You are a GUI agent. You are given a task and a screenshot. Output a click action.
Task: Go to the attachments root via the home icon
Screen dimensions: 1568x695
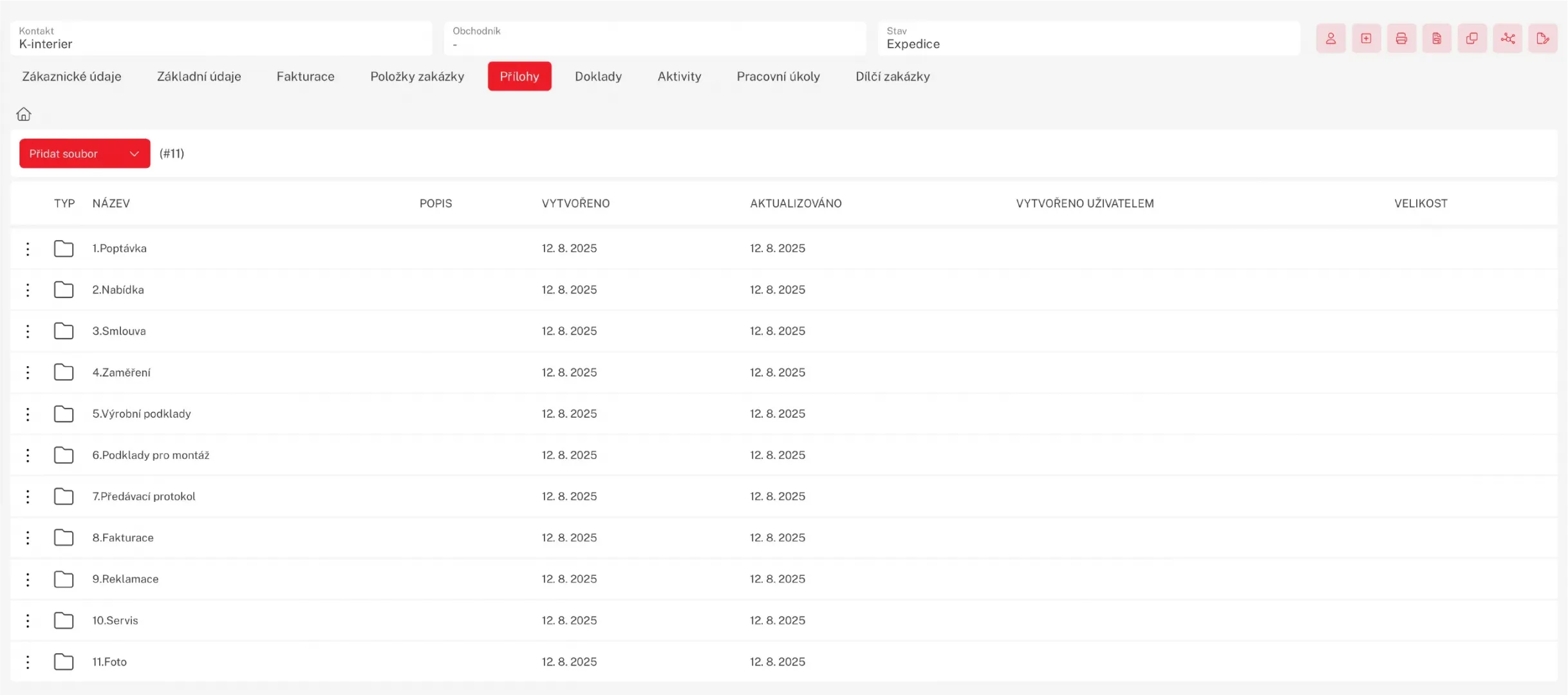point(24,114)
